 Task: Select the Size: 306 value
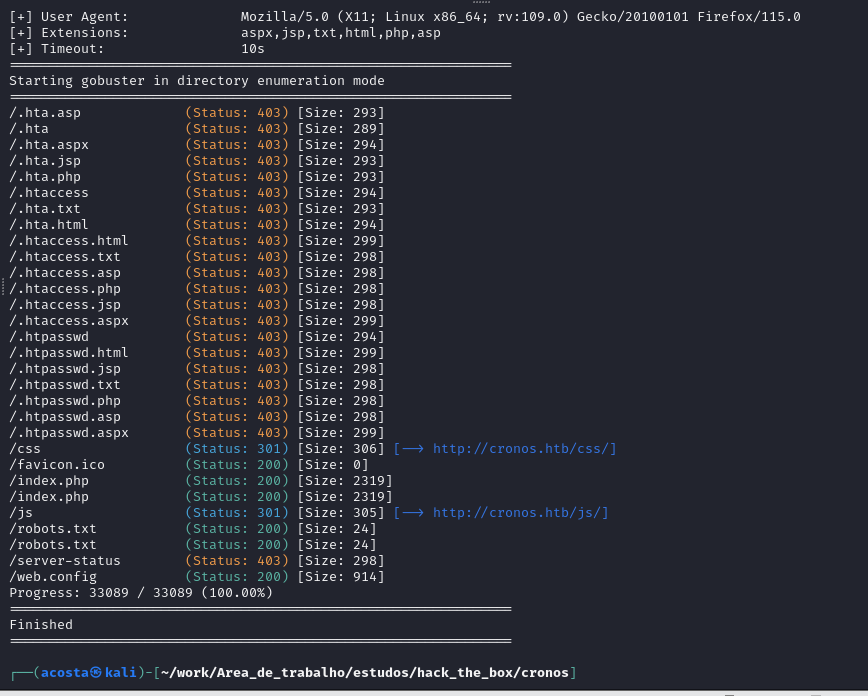pos(341,448)
